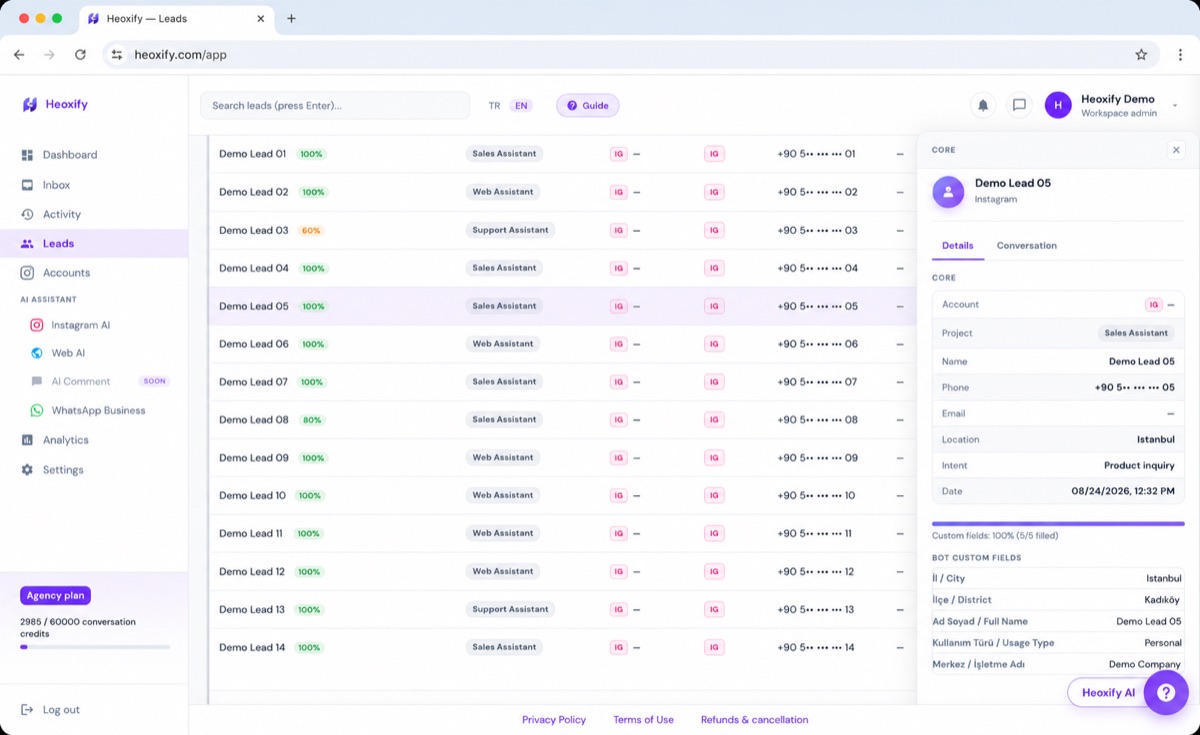This screenshot has height=735, width=1200.
Task: Open the chat messages icon
Action: (1019, 105)
